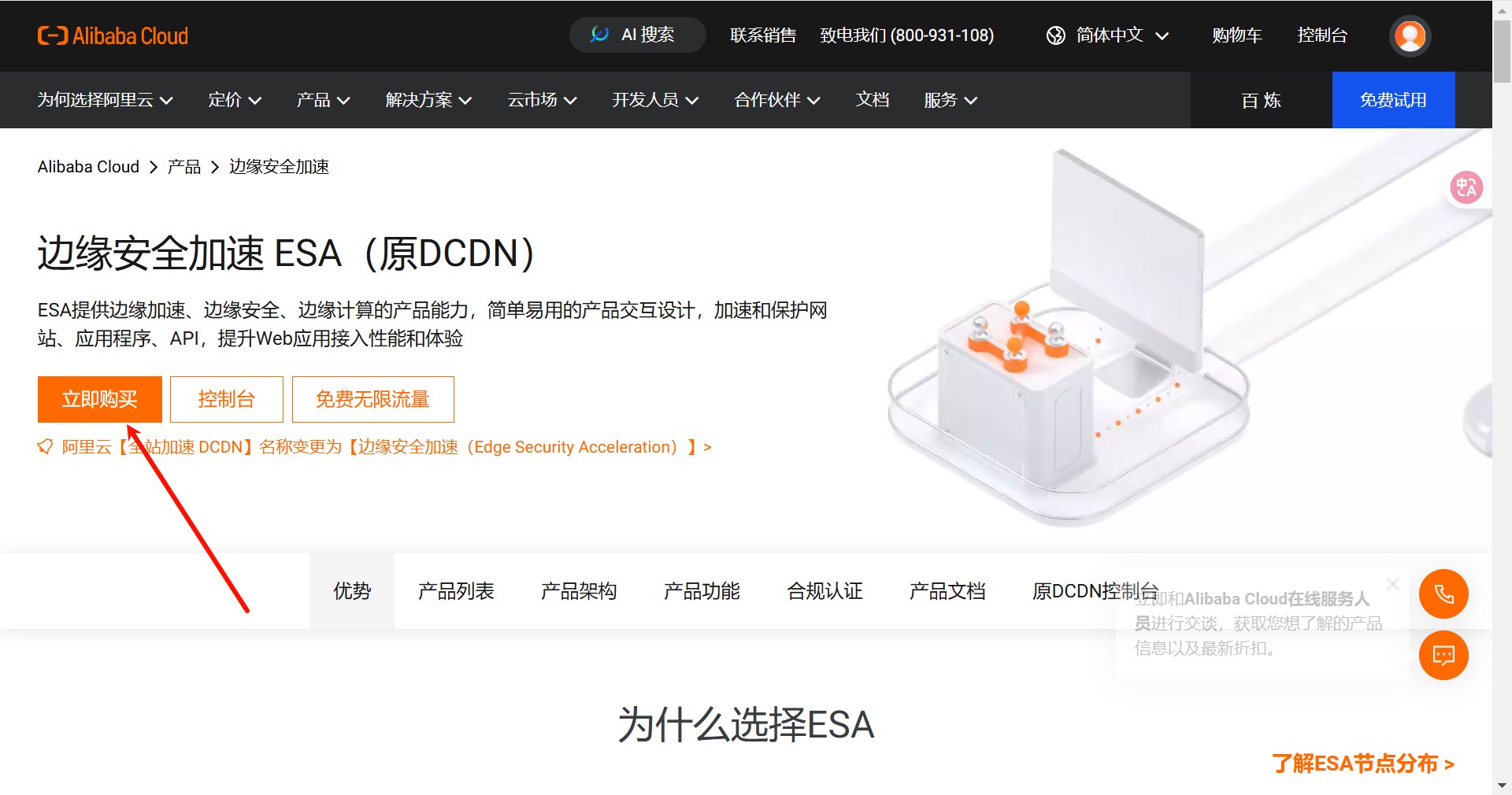Expand the 产品 navigation menu

(x=323, y=100)
